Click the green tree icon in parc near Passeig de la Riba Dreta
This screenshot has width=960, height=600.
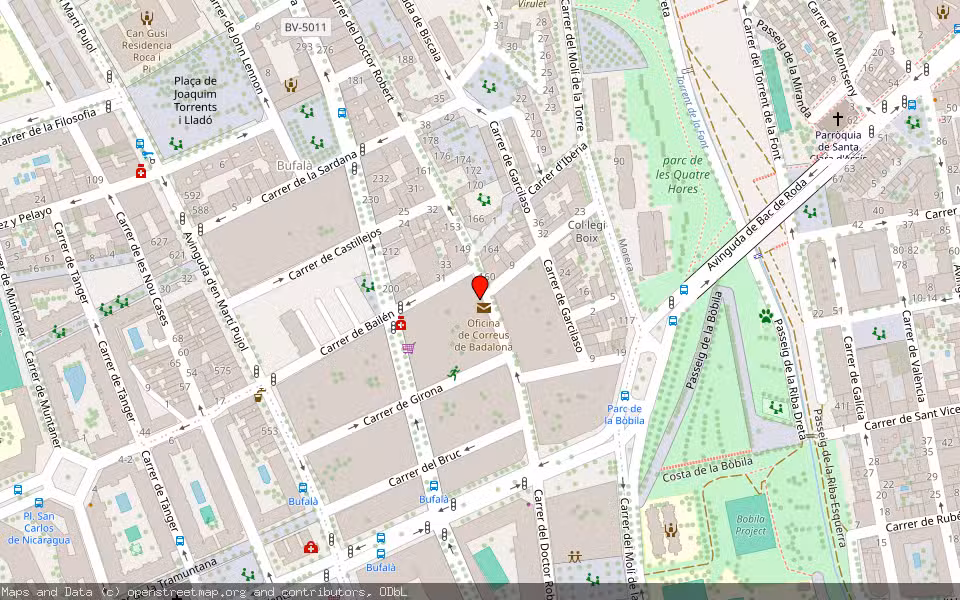tap(776, 407)
